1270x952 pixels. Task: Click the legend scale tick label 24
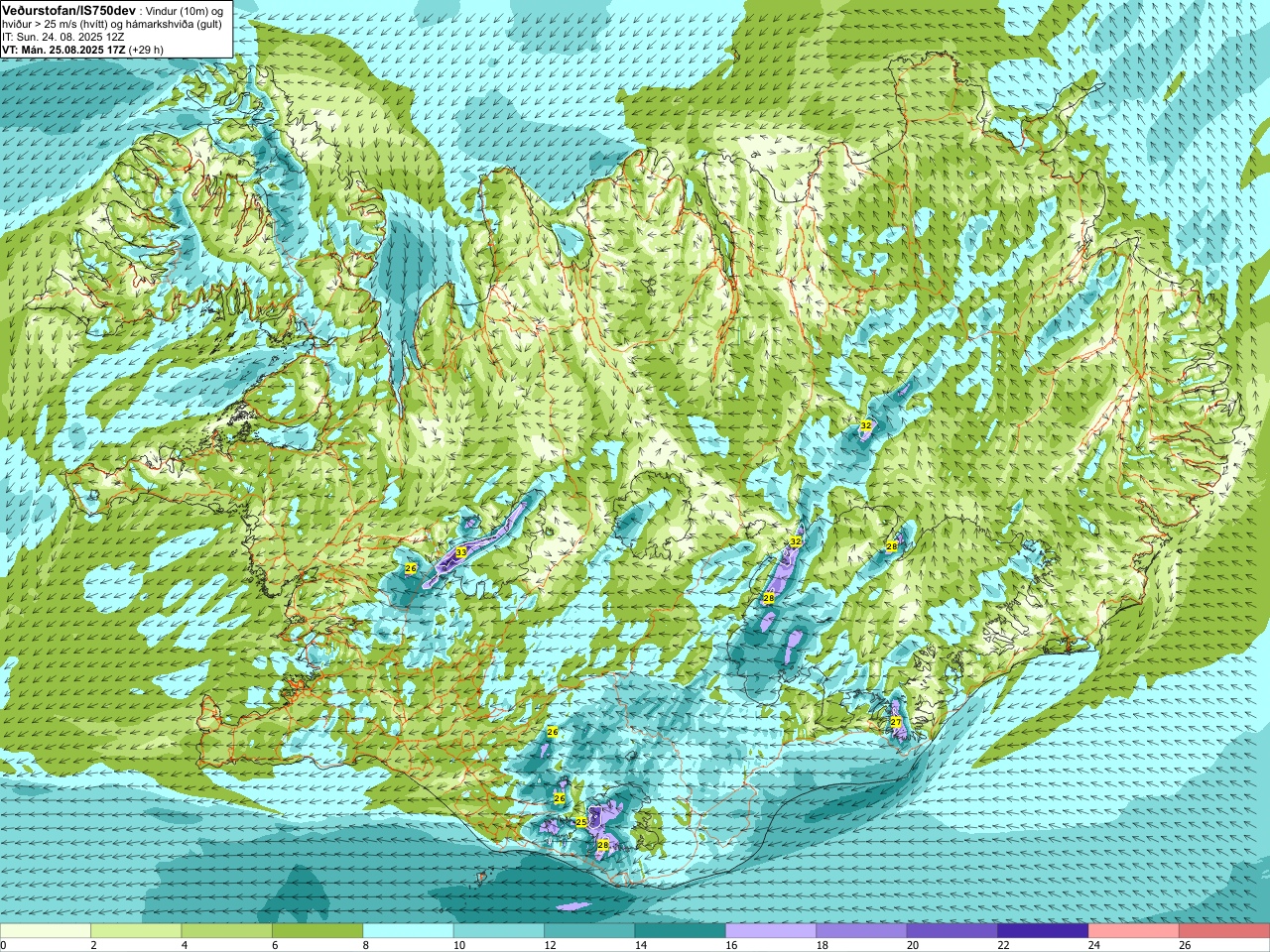coord(1095,945)
